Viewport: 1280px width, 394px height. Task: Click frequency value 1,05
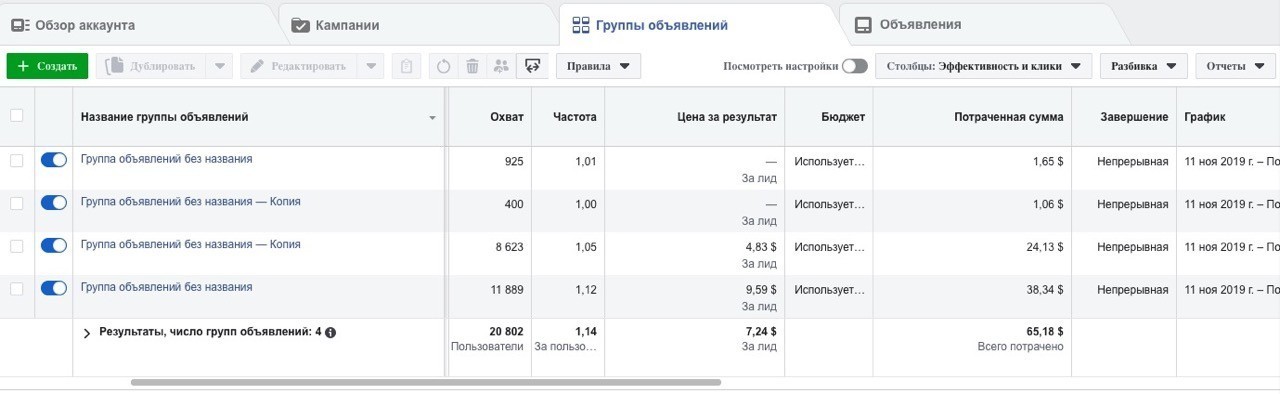click(x=586, y=246)
